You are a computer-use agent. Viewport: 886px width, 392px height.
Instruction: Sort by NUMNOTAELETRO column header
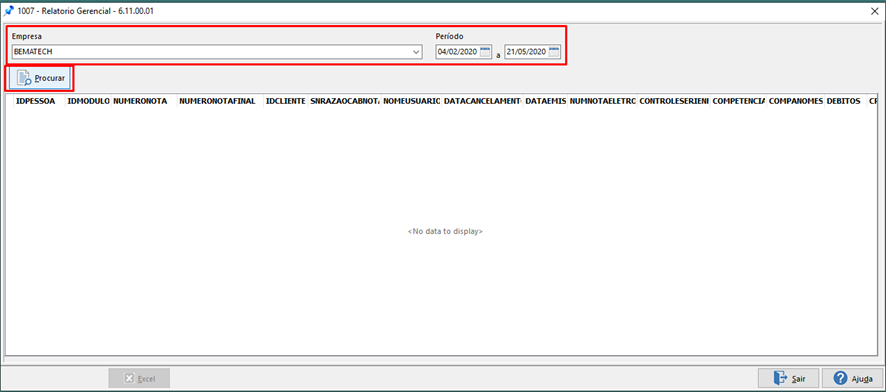click(x=602, y=101)
